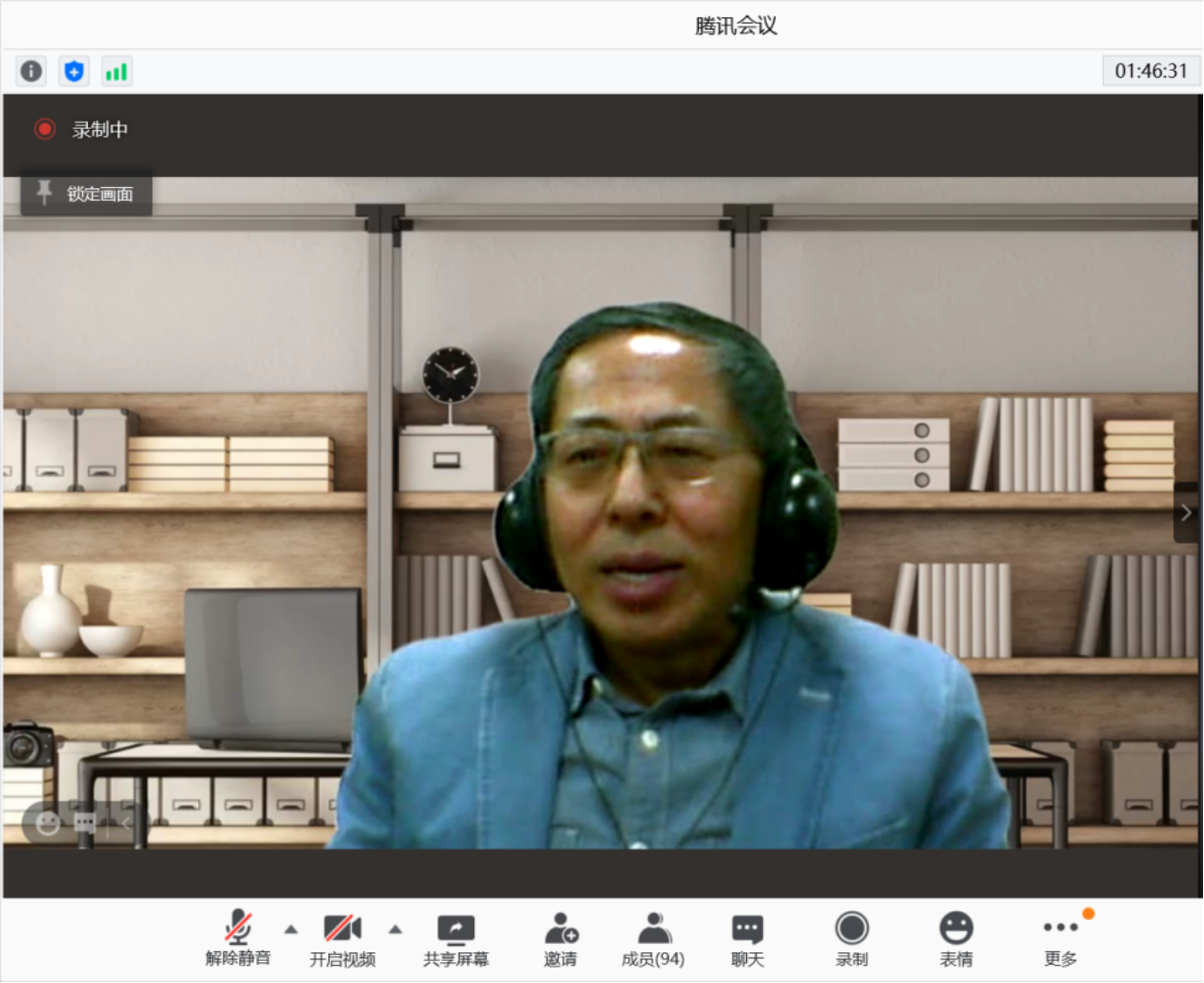The width and height of the screenshot is (1204, 983).
Task: Click the meeting timer 01:46:31
Action: coord(1150,71)
